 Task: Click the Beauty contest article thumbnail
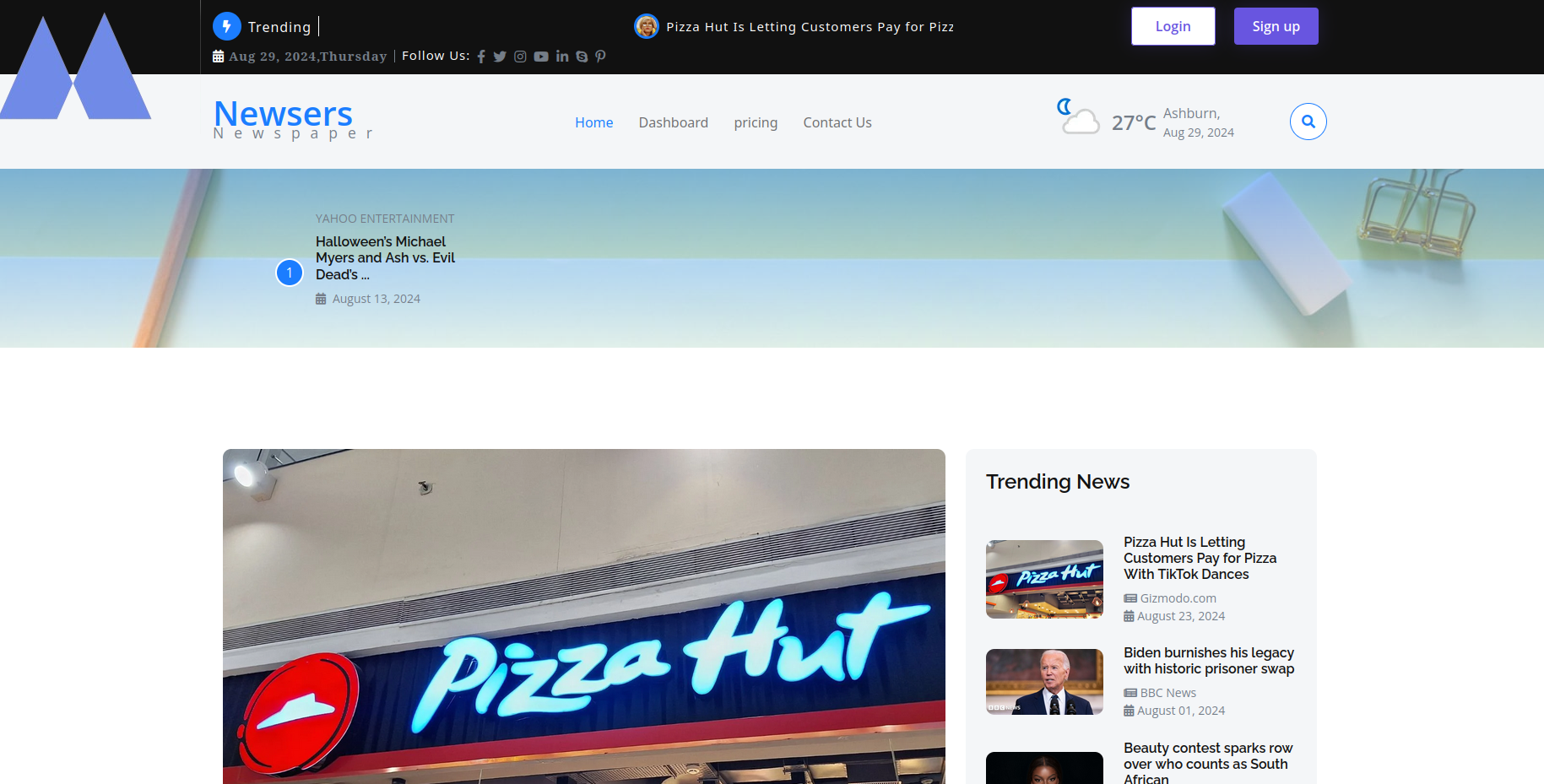tap(1044, 768)
